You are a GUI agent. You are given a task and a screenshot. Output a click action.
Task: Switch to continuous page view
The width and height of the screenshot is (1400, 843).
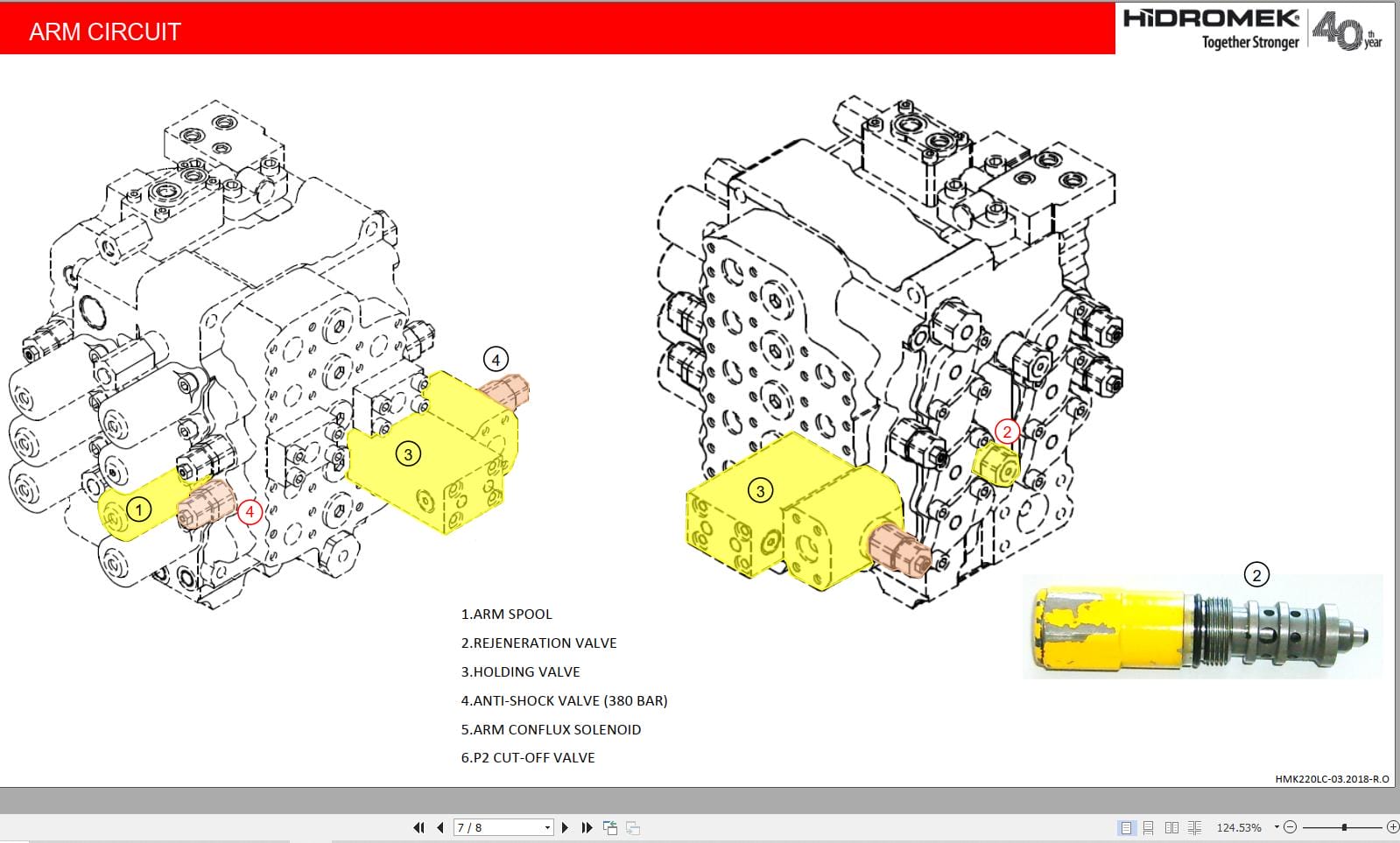[1149, 827]
